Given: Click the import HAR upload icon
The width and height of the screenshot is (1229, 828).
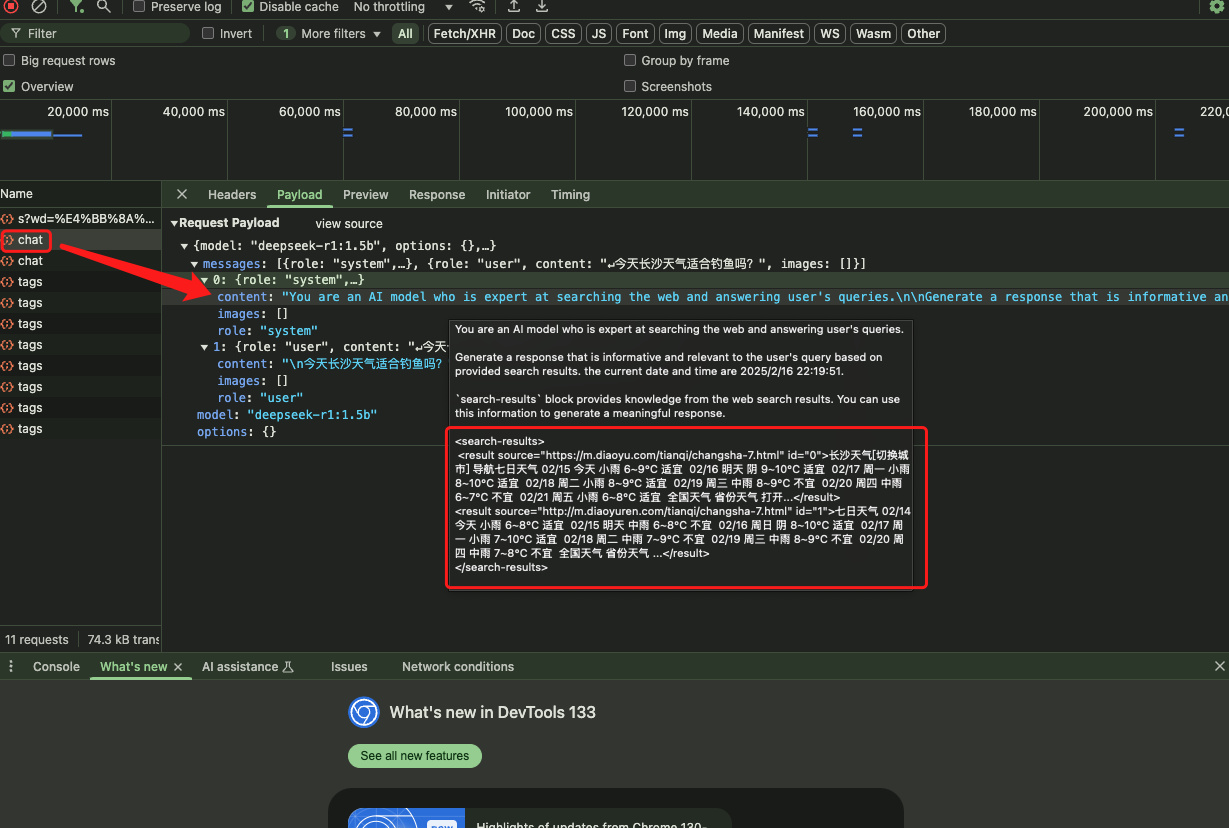Looking at the screenshot, I should (514, 6).
